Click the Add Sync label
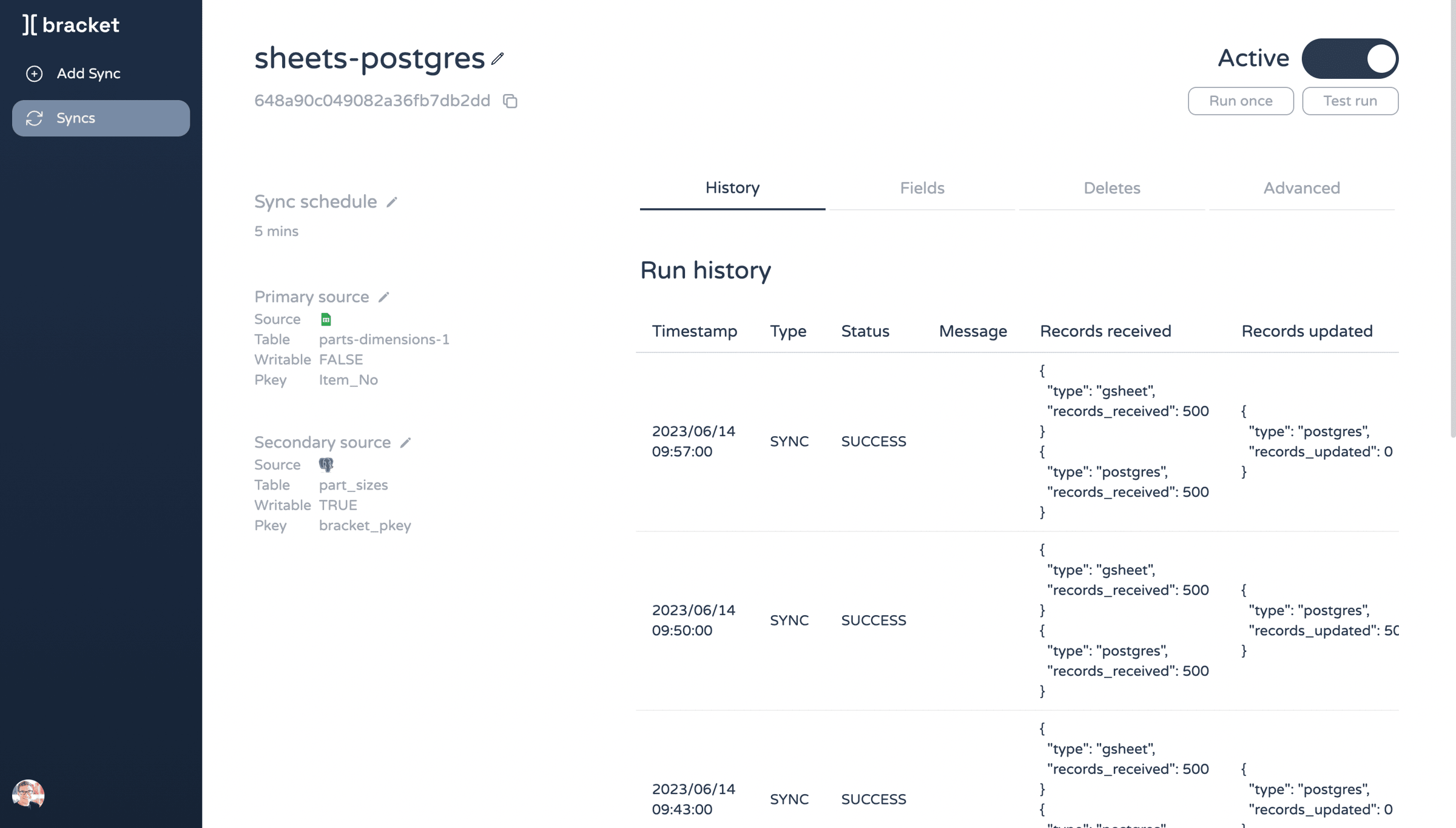This screenshot has width=1456, height=828. coord(89,73)
